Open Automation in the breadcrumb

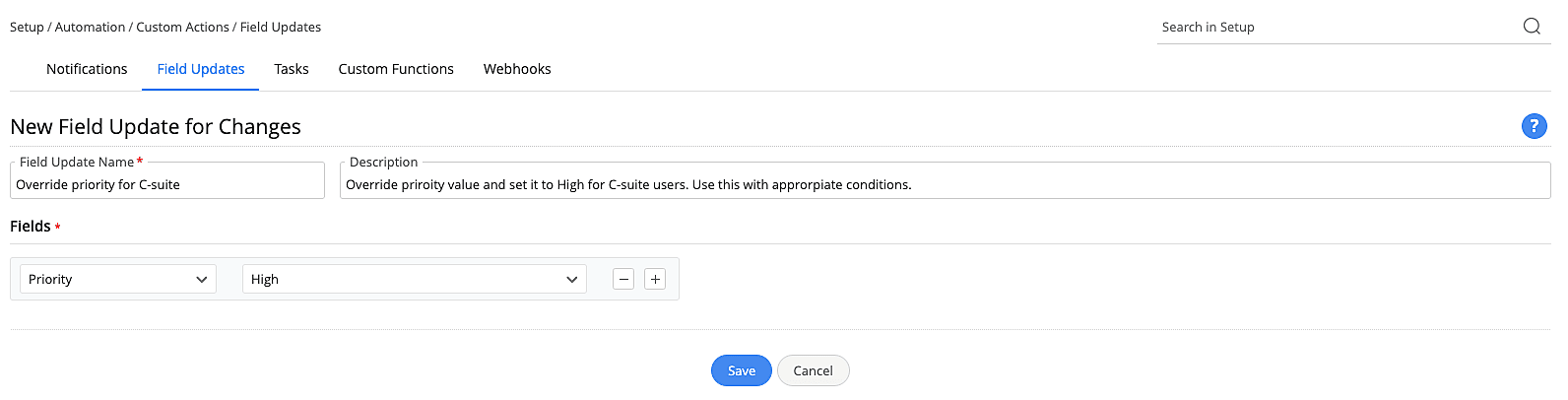[90, 27]
